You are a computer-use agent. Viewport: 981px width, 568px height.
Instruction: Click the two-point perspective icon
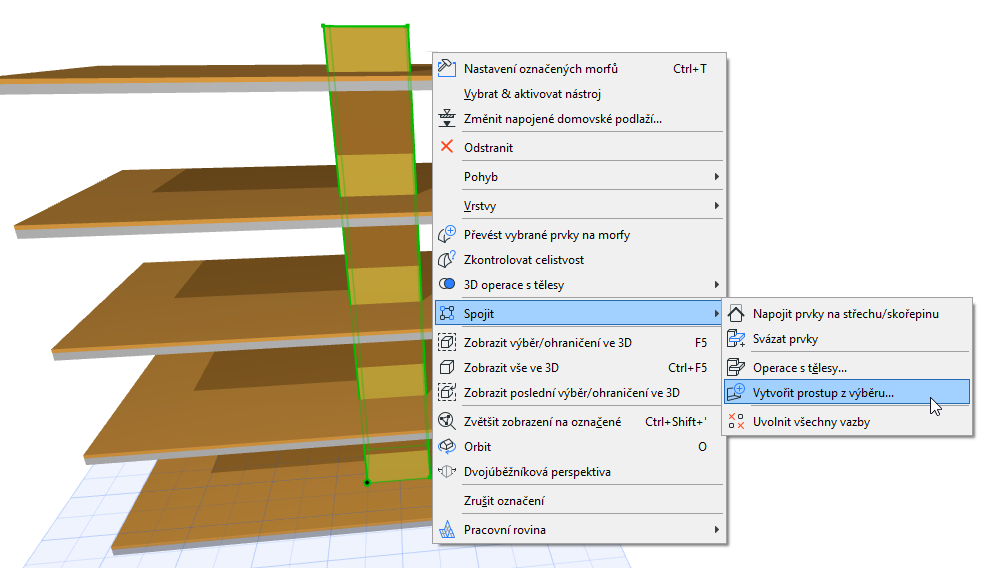[447, 472]
